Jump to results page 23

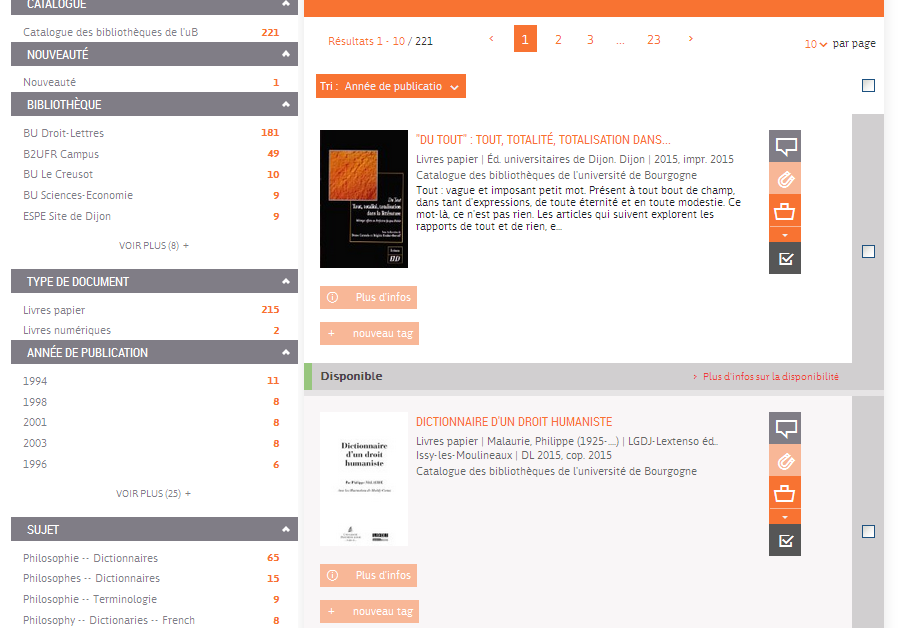click(653, 39)
